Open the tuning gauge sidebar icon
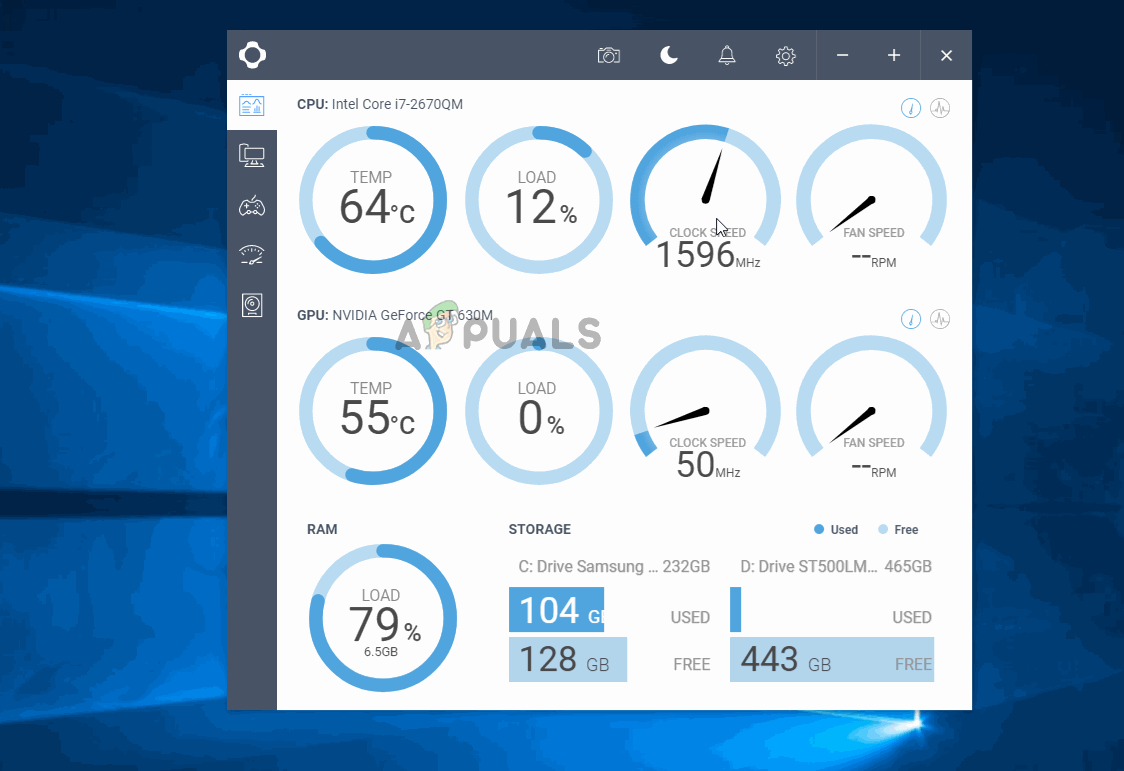Image resolution: width=1124 pixels, height=771 pixels. coord(252,256)
